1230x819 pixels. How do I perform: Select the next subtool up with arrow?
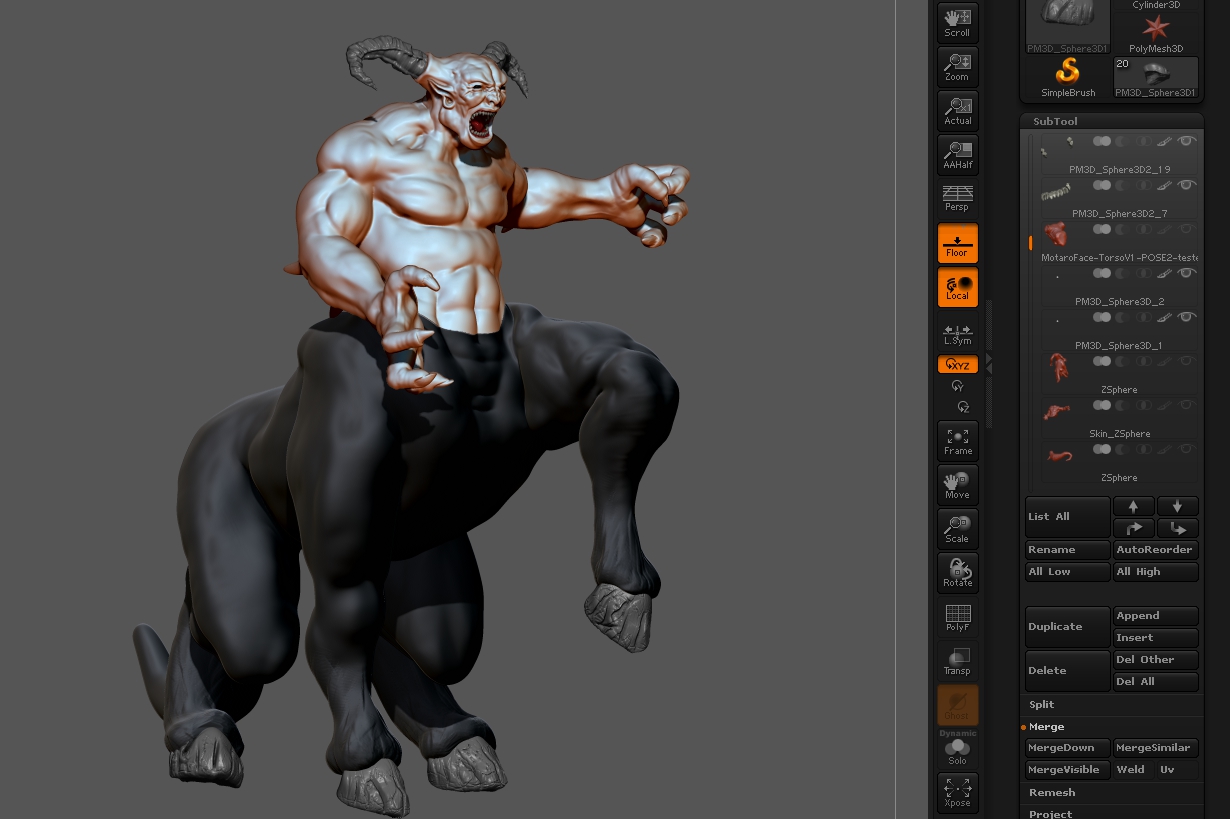pyautogui.click(x=1133, y=507)
